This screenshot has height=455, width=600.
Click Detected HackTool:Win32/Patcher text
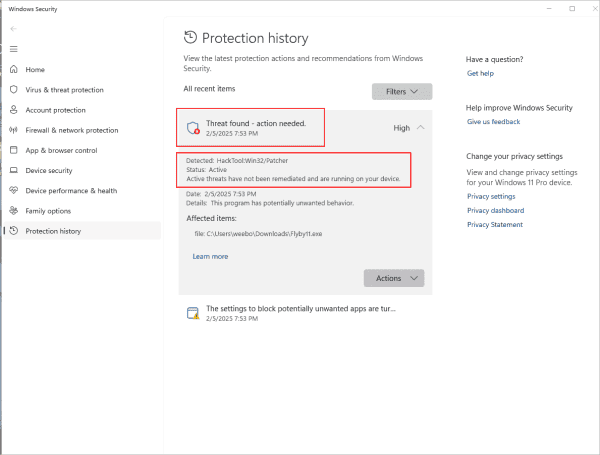click(237, 160)
